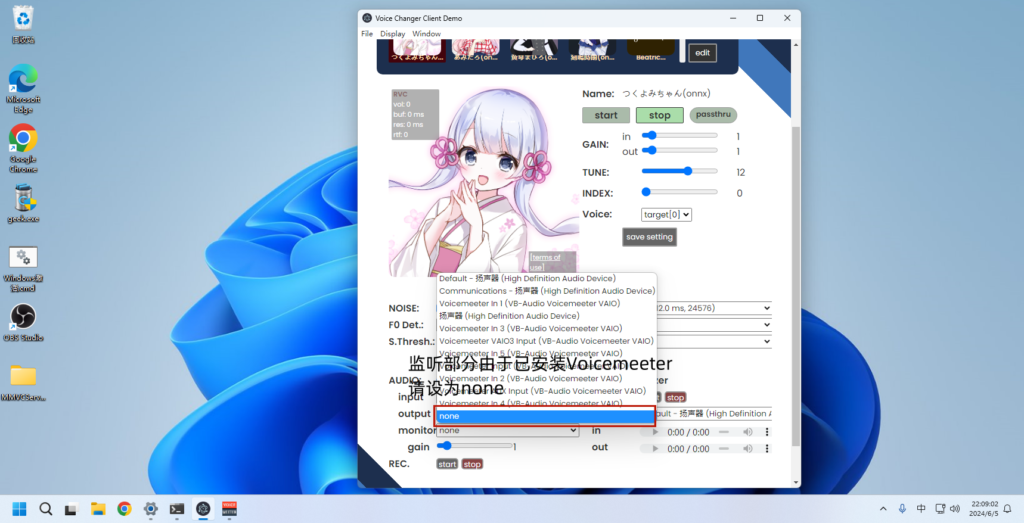The width and height of the screenshot is (1024, 523).
Task: Select the あみたろ model thumbnail
Action: click(x=476, y=51)
